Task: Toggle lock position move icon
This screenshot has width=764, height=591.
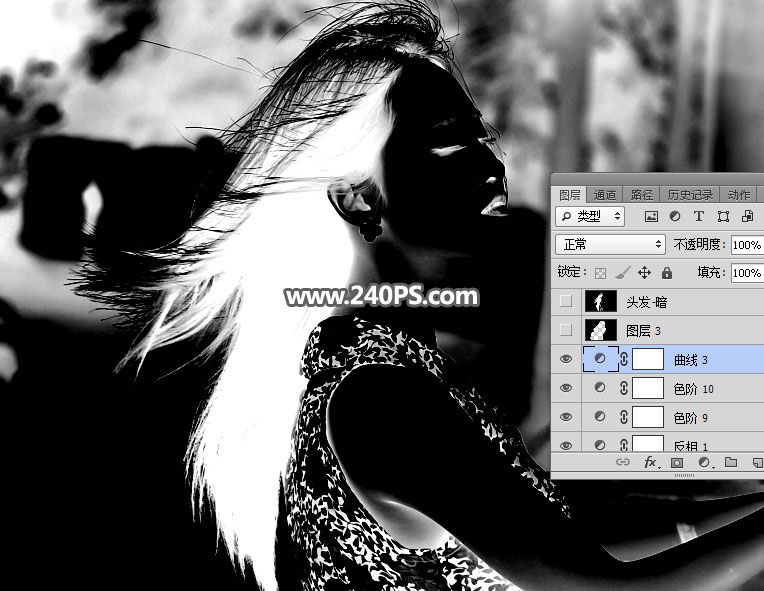Action: tap(644, 272)
